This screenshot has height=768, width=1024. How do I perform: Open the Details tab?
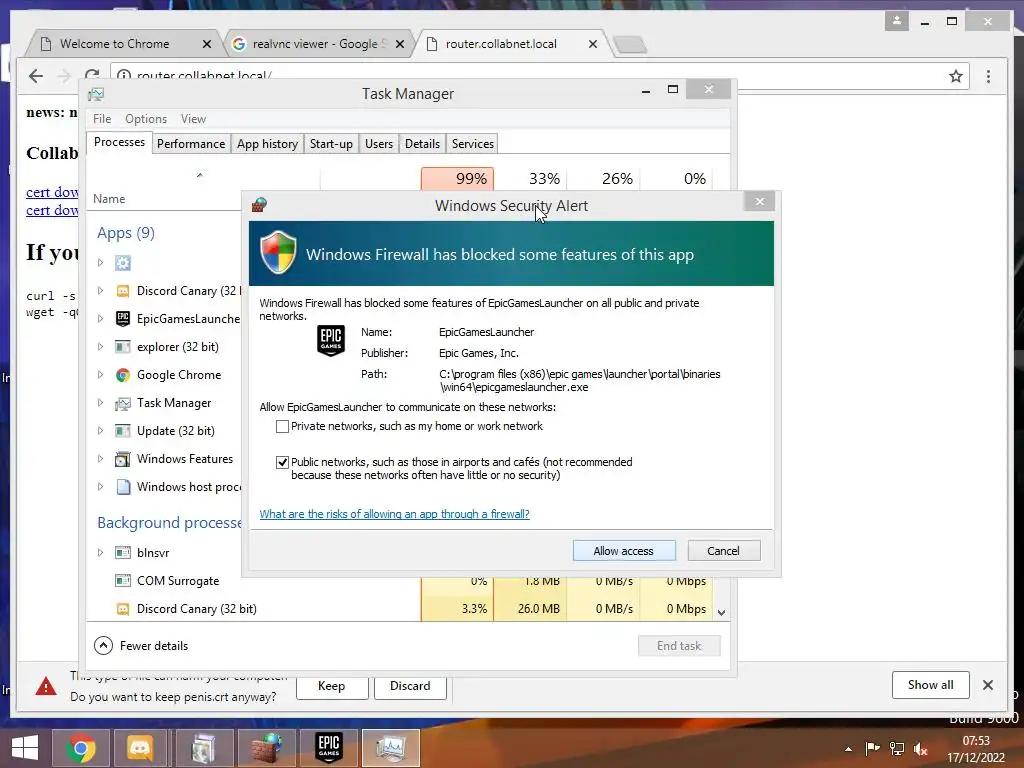click(422, 144)
